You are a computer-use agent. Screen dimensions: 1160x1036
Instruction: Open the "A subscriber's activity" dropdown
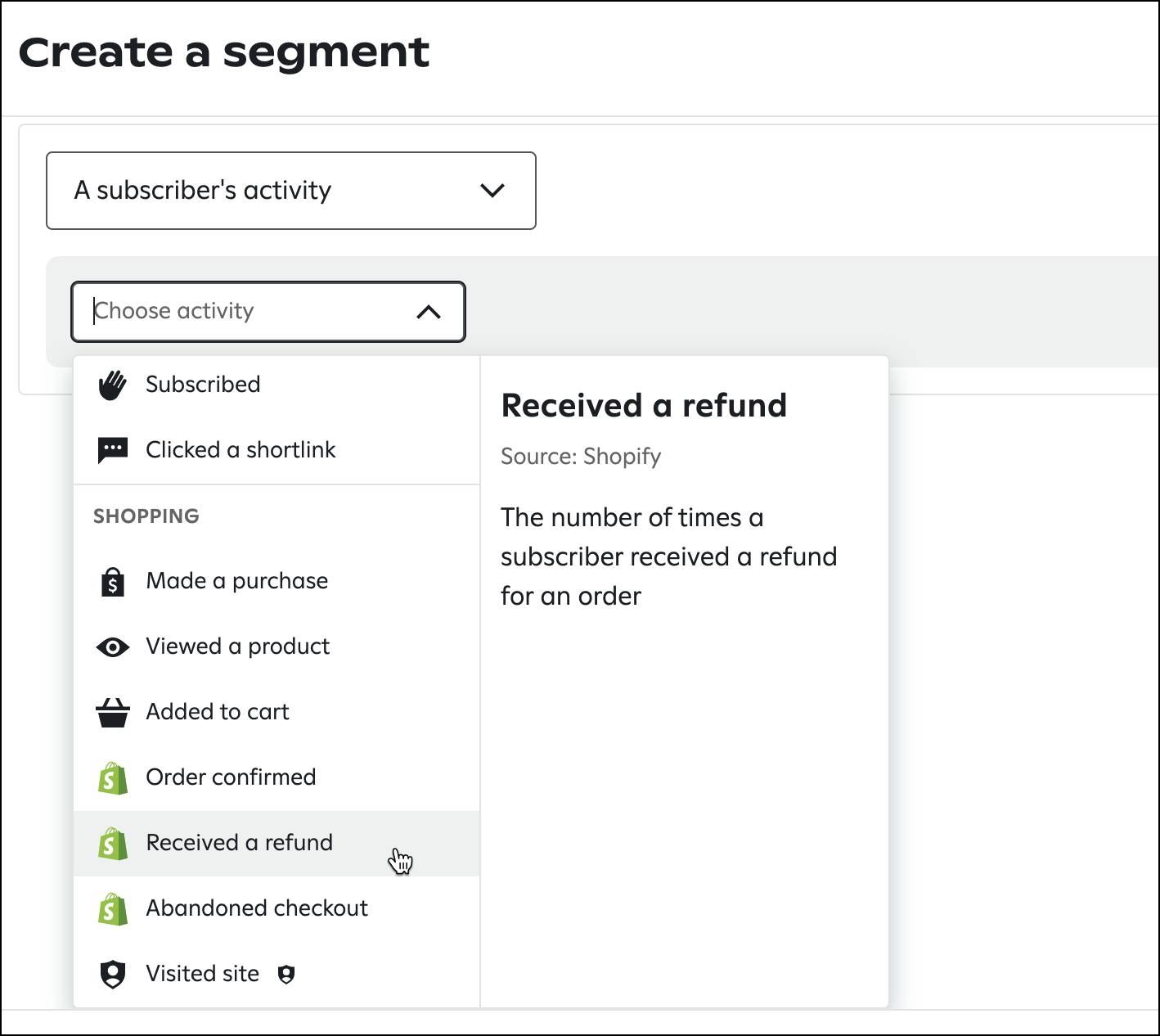click(290, 191)
